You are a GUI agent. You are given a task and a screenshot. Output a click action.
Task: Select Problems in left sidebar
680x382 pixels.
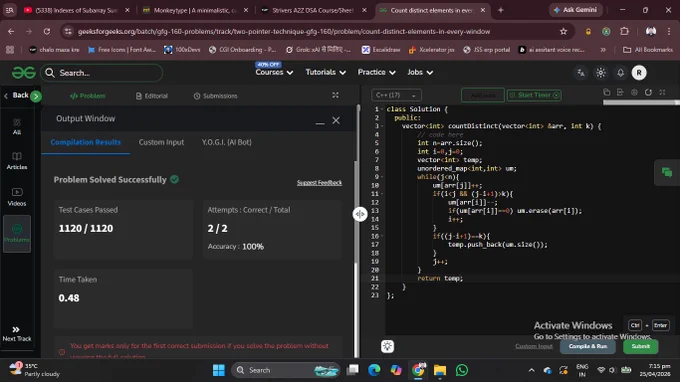16,234
